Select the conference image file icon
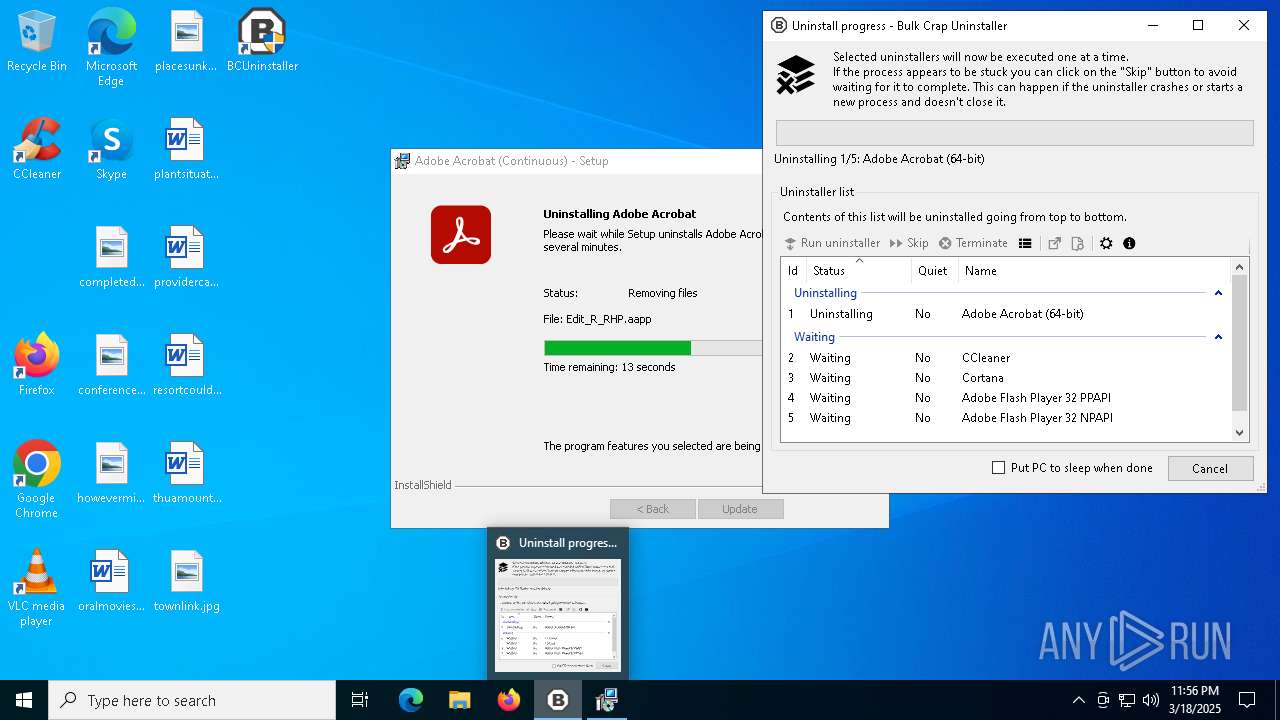1280x720 pixels. point(111,366)
